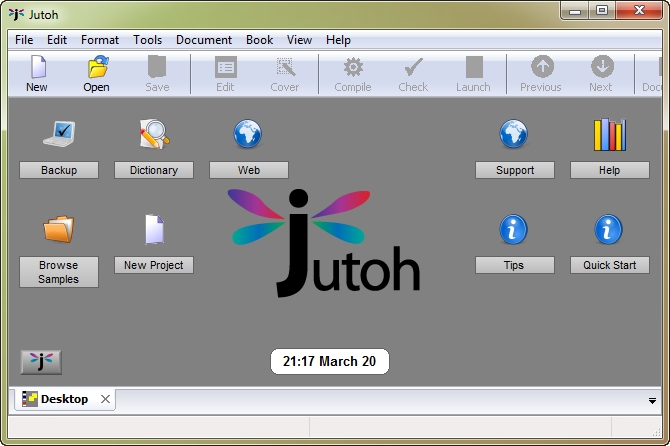
Task: Open the Format menu
Action: (x=100, y=40)
